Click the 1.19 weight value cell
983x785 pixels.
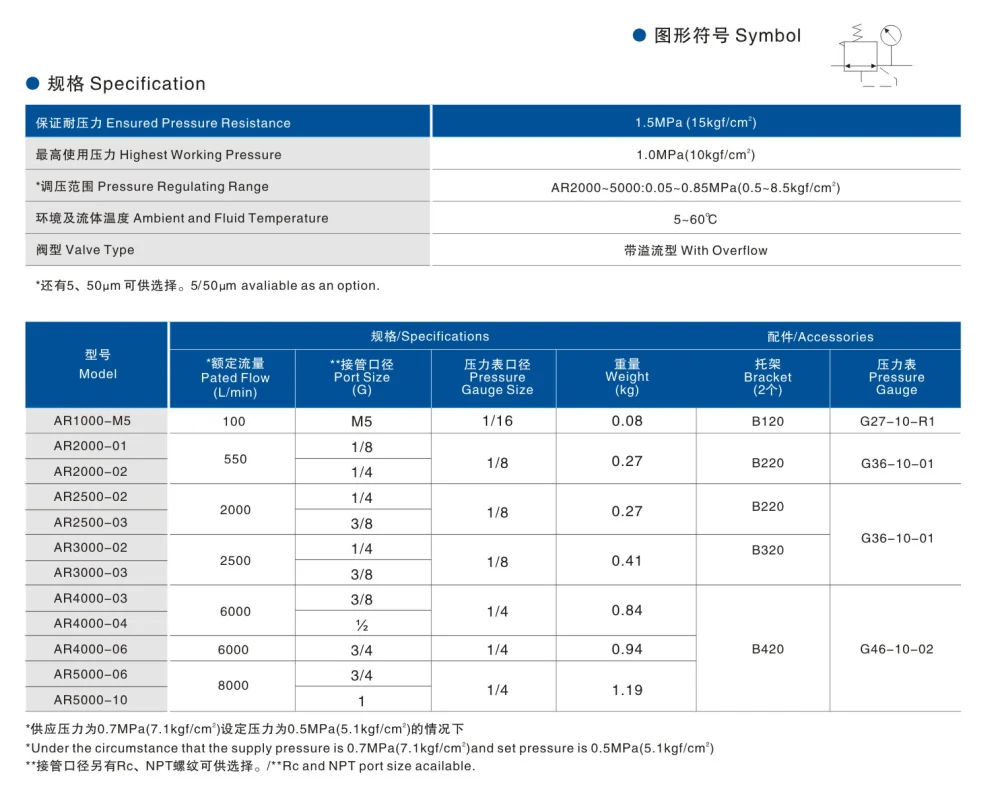[x=627, y=690]
